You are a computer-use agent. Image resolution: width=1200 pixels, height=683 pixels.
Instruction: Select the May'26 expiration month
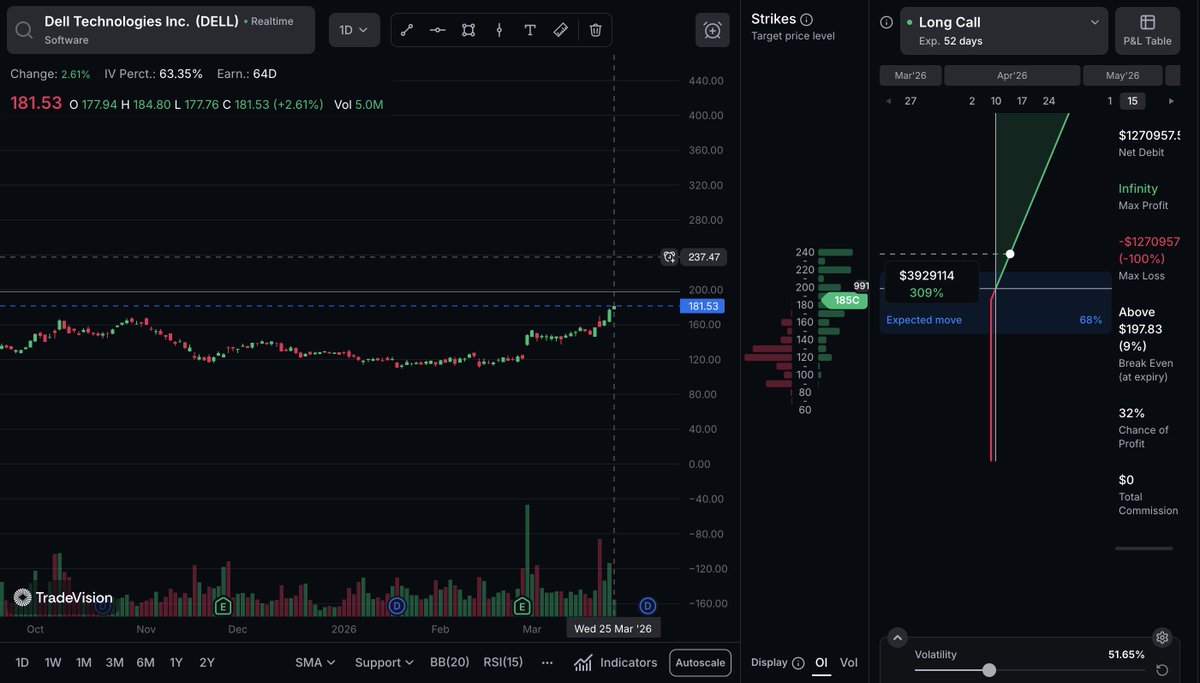(1123, 75)
